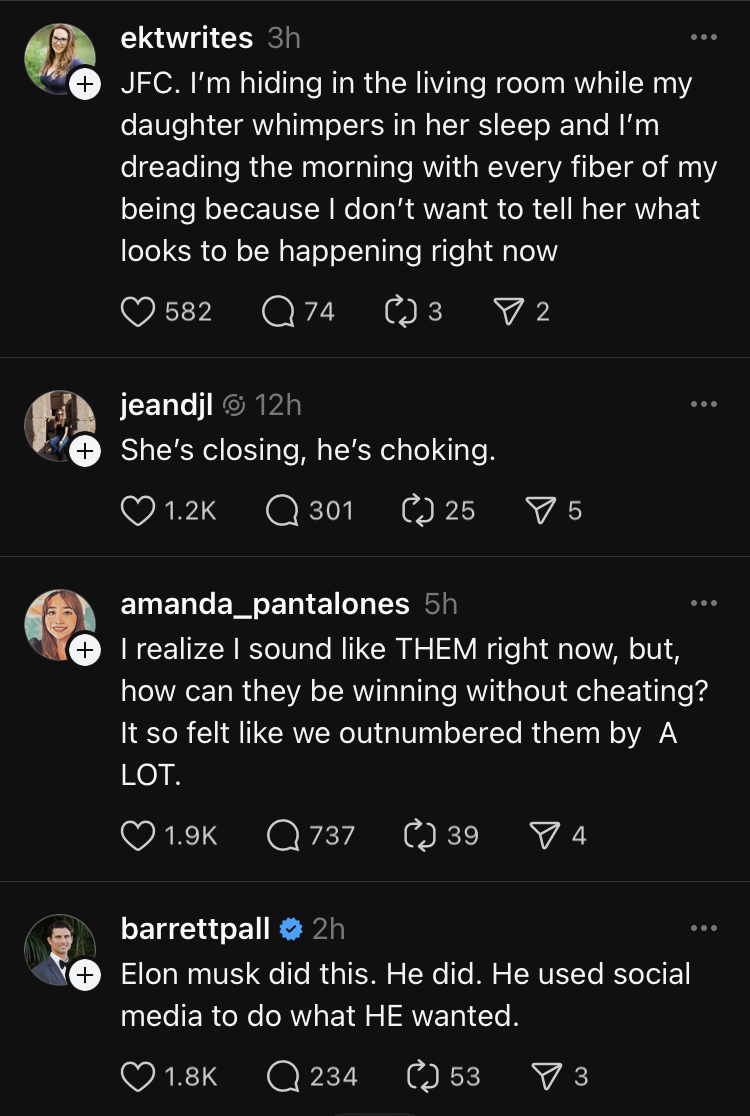
Task: Like jeandjl's "She's closing" post
Action: 139,511
